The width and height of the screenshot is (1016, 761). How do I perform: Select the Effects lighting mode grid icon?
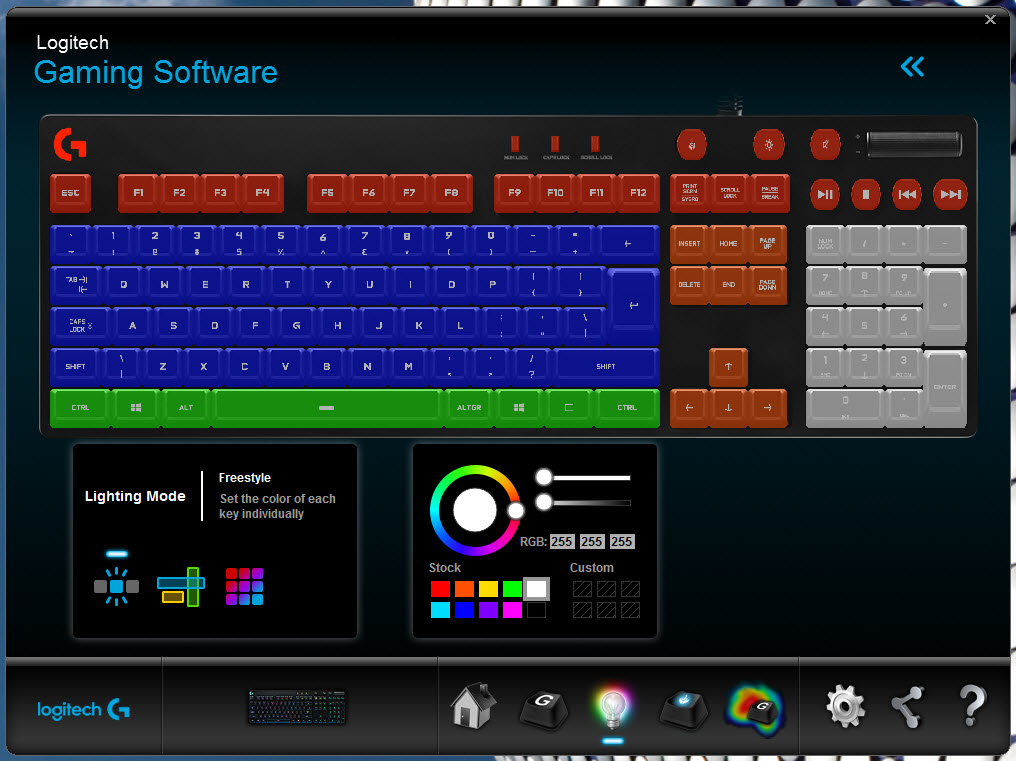[x=244, y=587]
